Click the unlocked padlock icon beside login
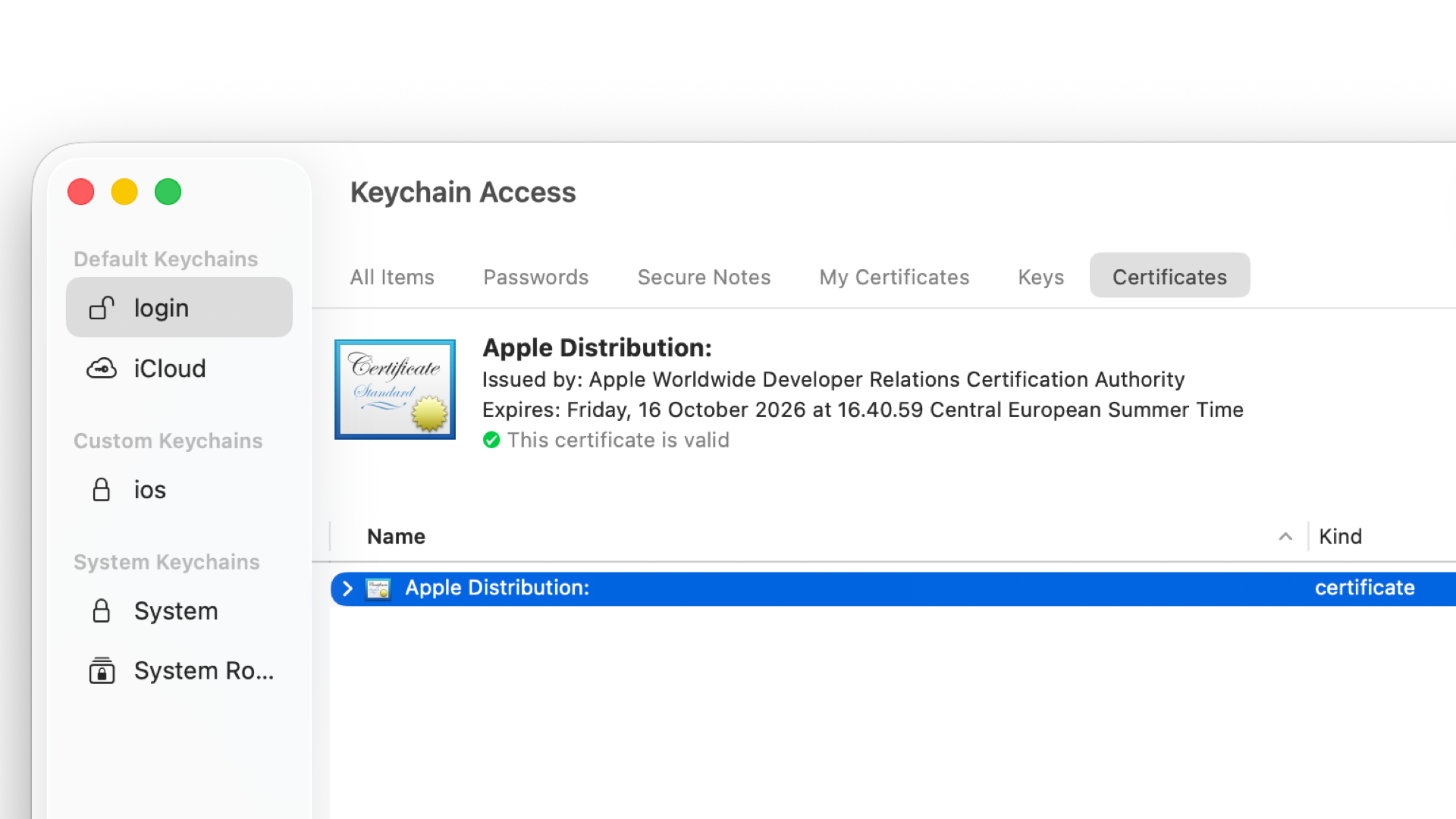 pos(102,308)
